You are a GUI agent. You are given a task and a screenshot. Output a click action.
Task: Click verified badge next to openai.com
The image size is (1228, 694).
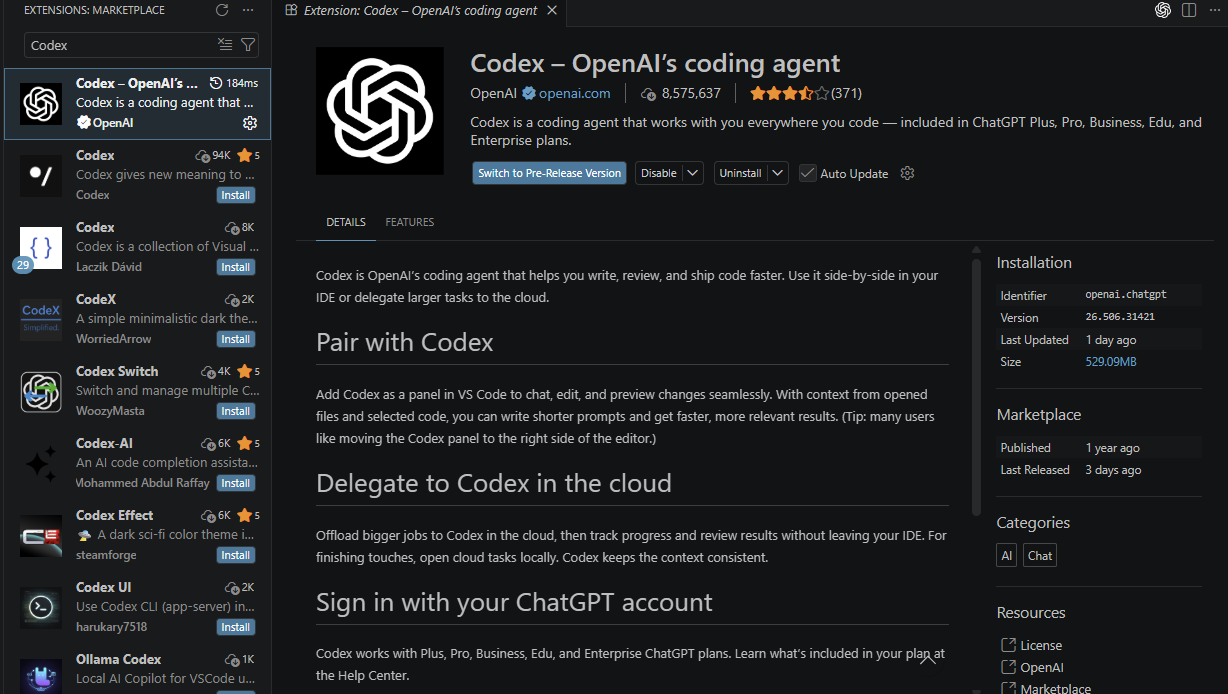click(x=529, y=93)
